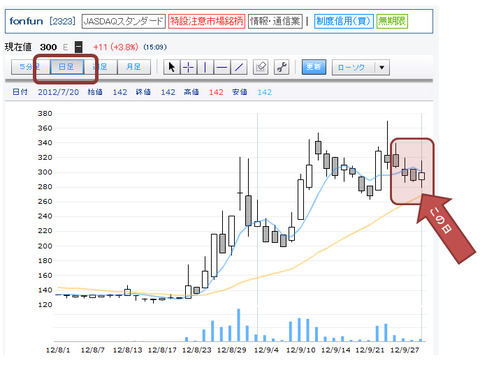The image size is (480, 372).
Task: Click the 12/9/27 date axis label
Action: [x=405, y=350]
